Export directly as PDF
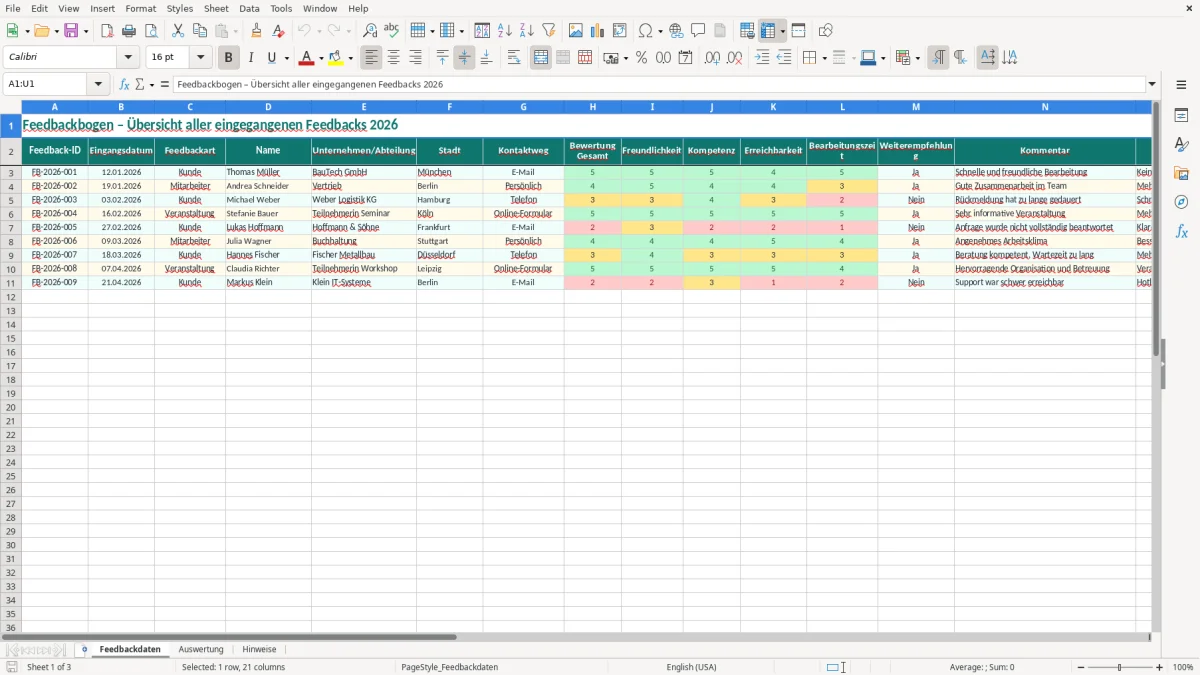 pyautogui.click(x=107, y=31)
